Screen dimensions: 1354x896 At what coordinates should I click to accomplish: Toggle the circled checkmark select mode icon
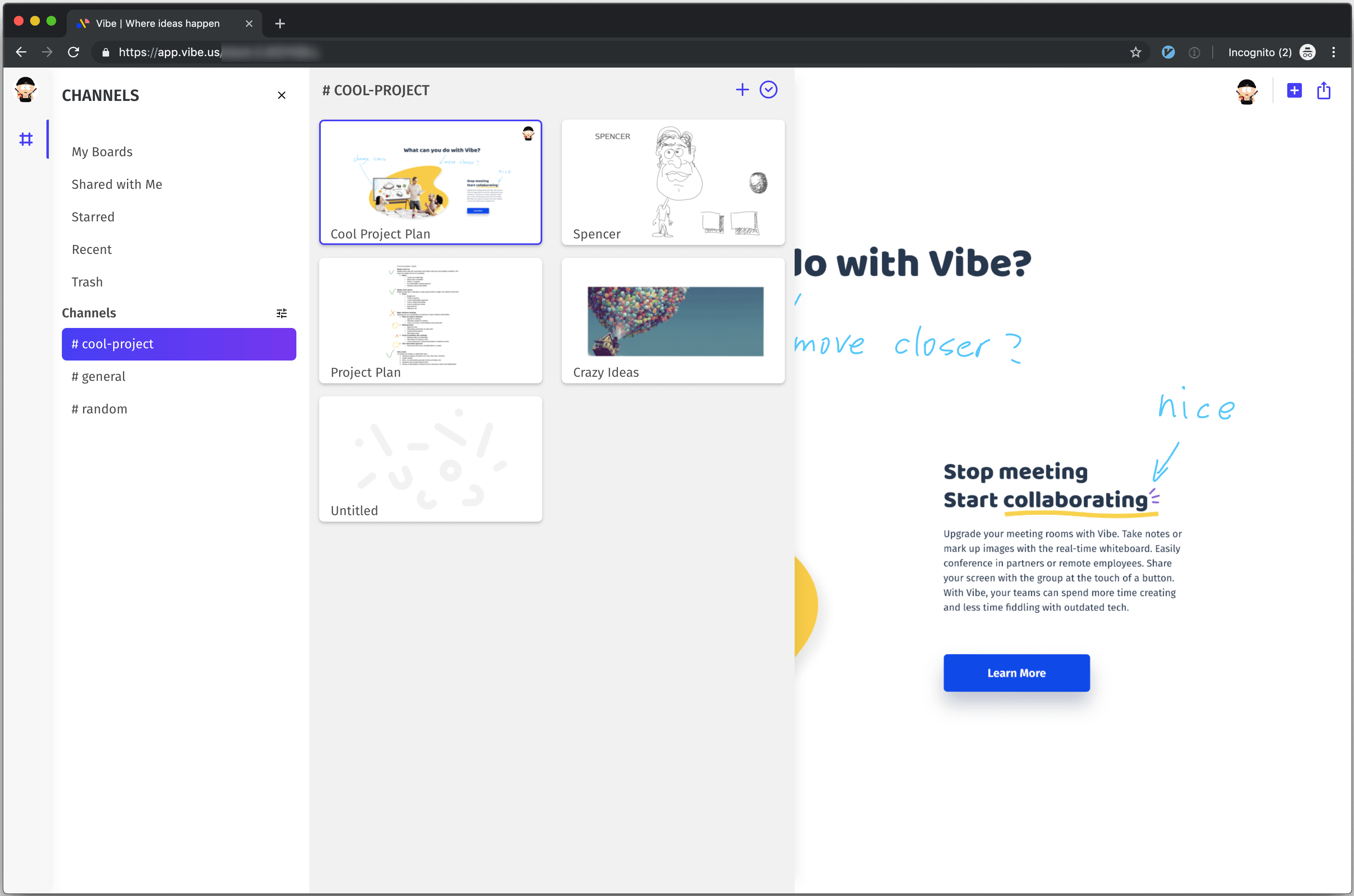[768, 90]
